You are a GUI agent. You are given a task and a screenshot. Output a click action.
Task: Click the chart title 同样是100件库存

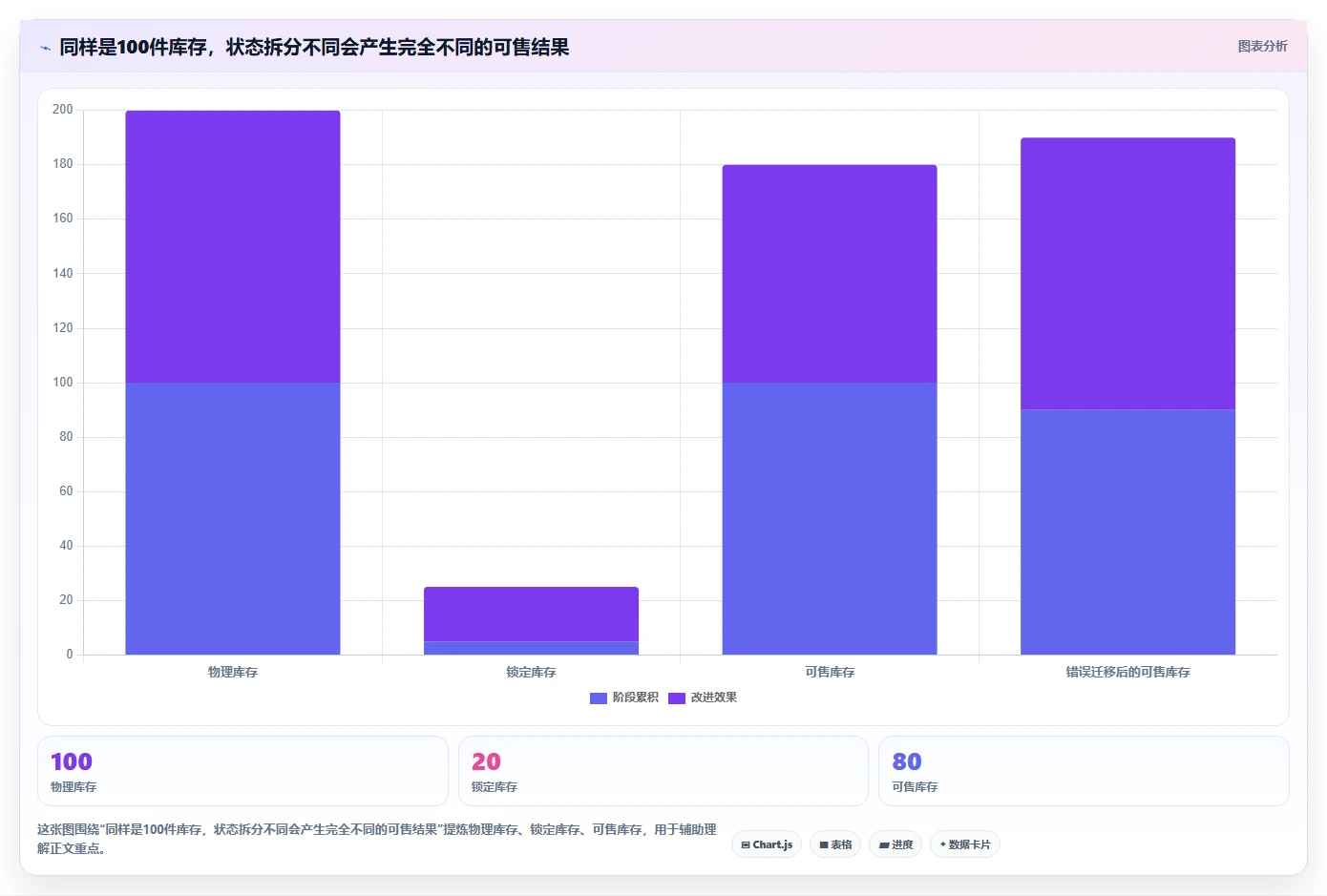coord(314,48)
